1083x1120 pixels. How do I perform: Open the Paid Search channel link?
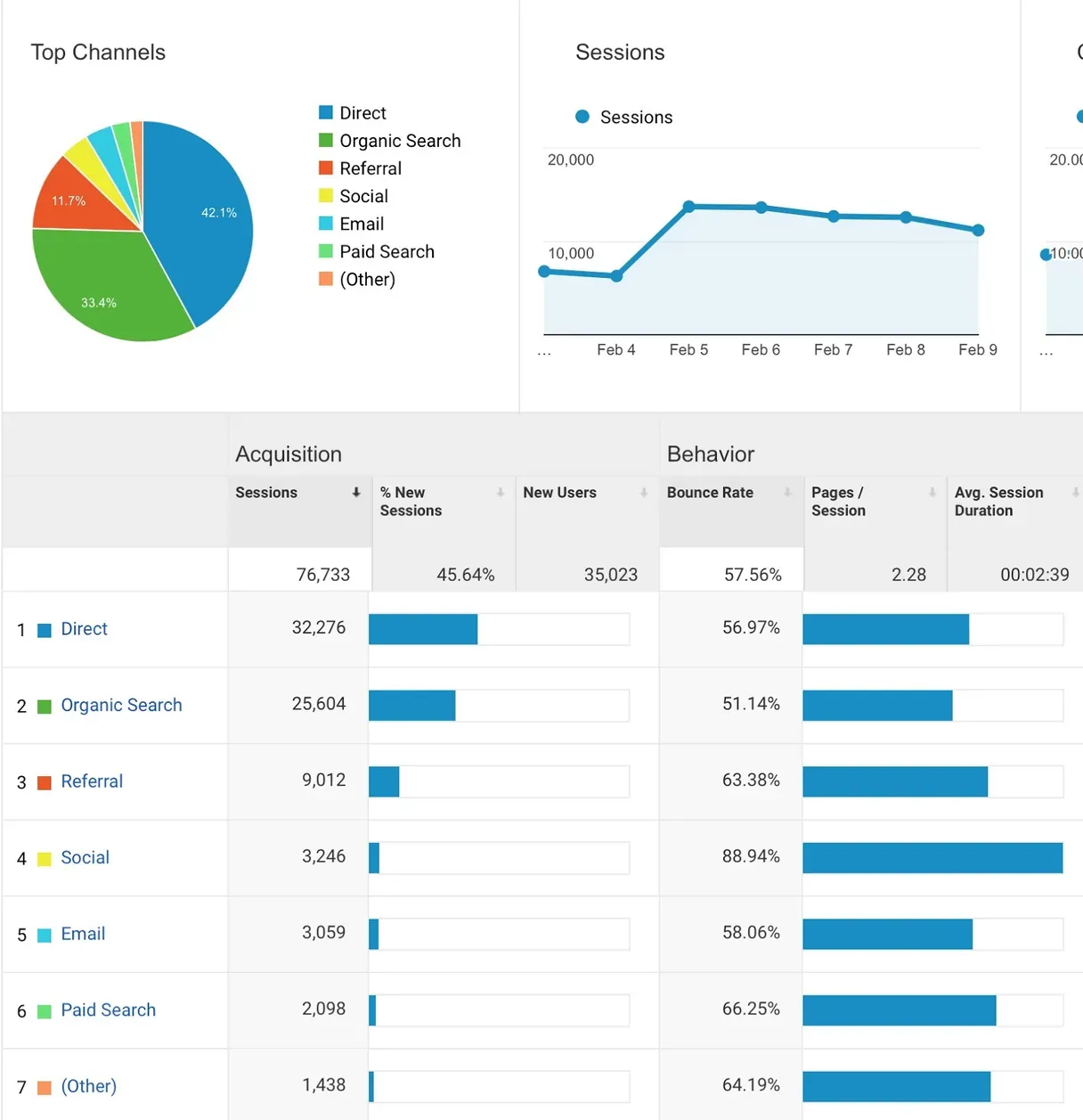pyautogui.click(x=108, y=1010)
